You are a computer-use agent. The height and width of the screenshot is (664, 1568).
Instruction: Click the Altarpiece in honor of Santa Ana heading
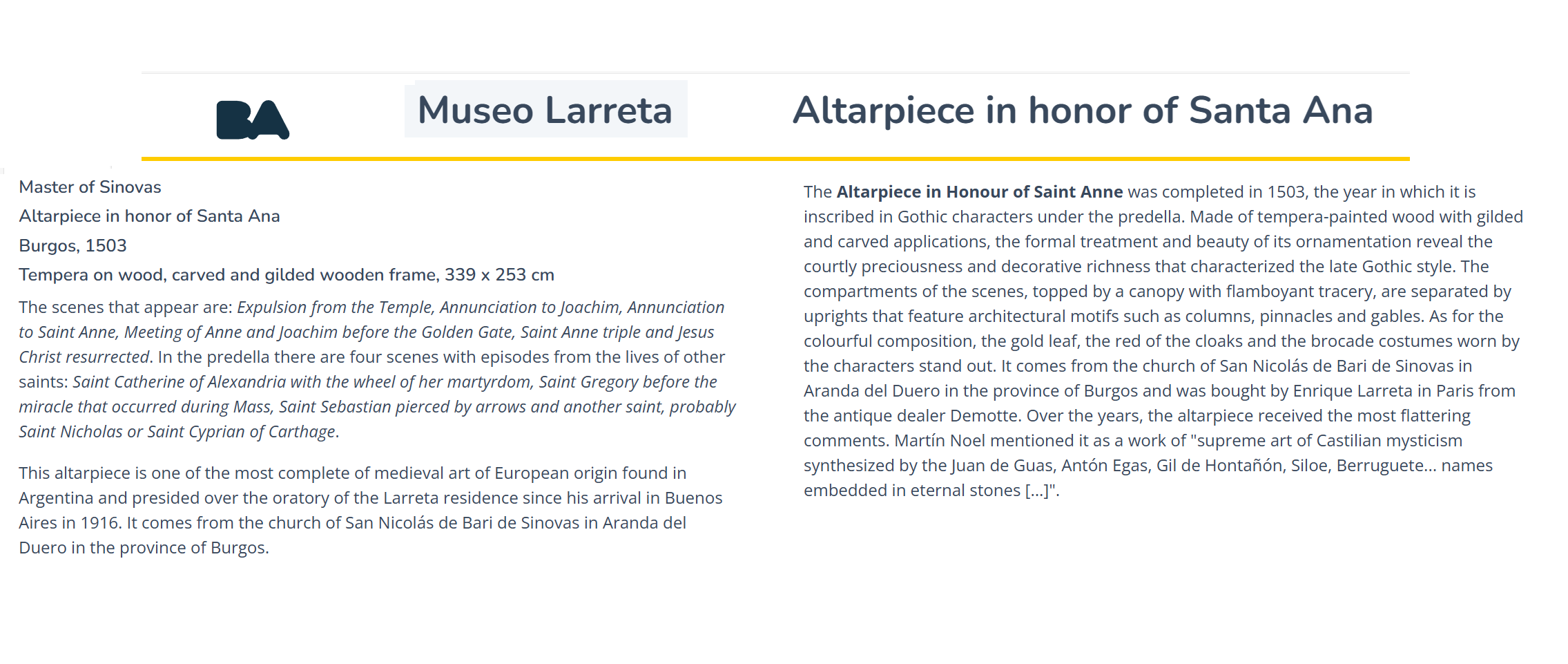click(1082, 110)
